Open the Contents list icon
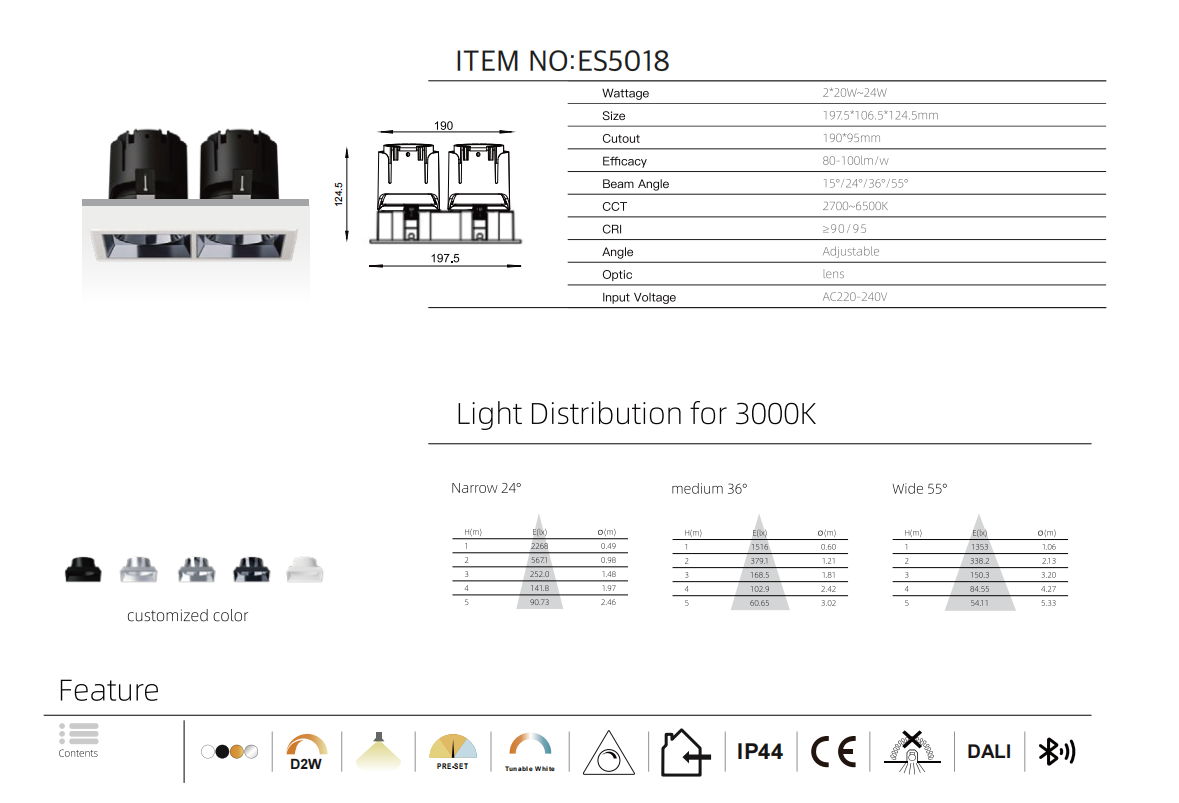 79,734
